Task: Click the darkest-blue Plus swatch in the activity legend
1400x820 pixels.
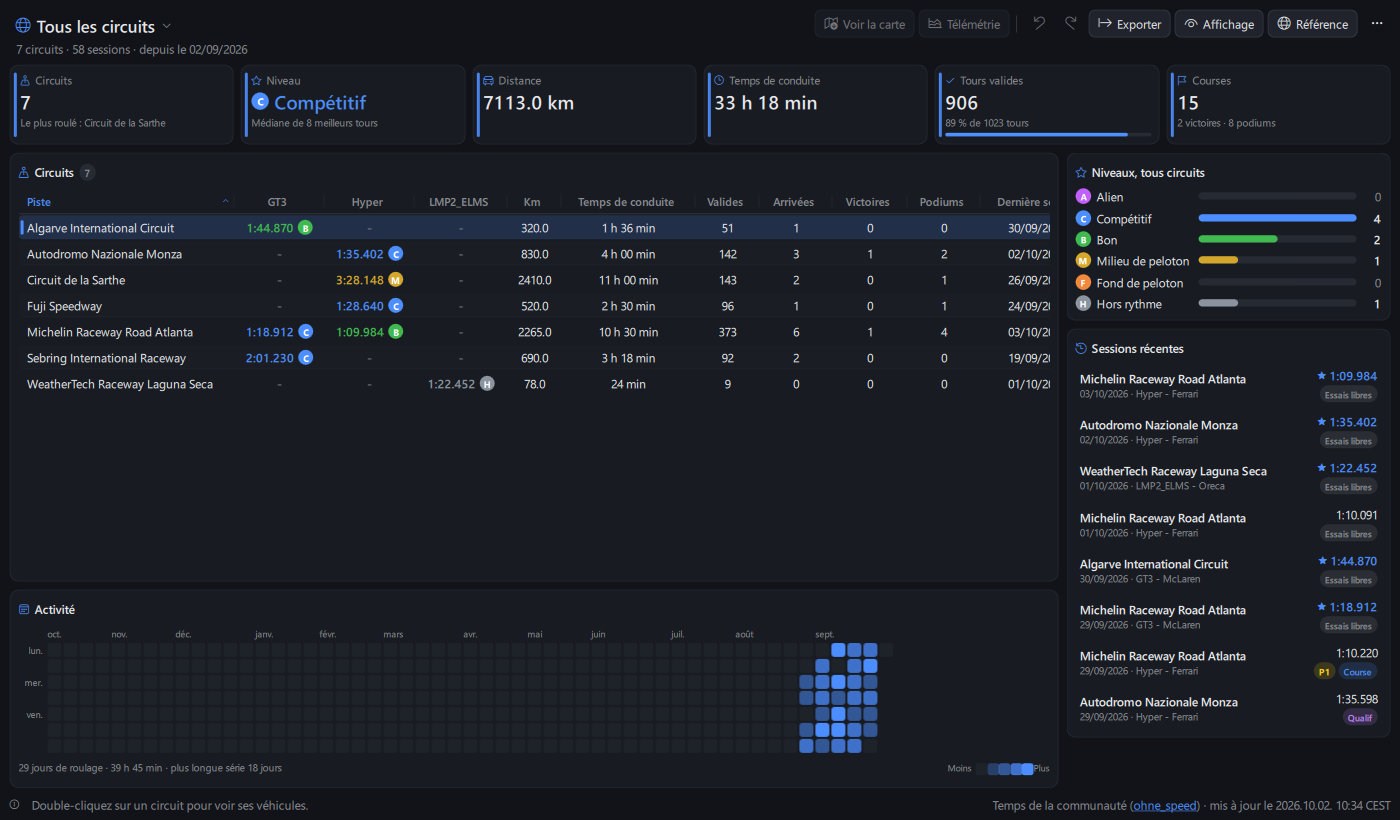Action: coord(1027,769)
